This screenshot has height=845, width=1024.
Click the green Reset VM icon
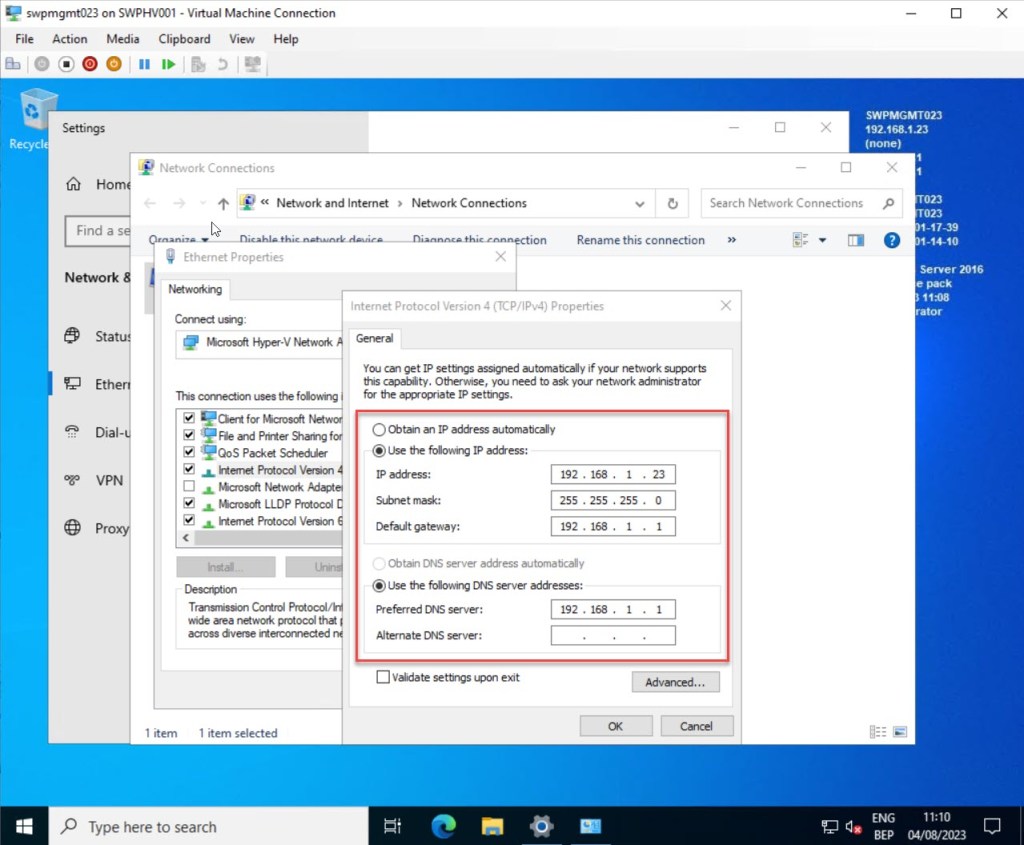pos(168,64)
